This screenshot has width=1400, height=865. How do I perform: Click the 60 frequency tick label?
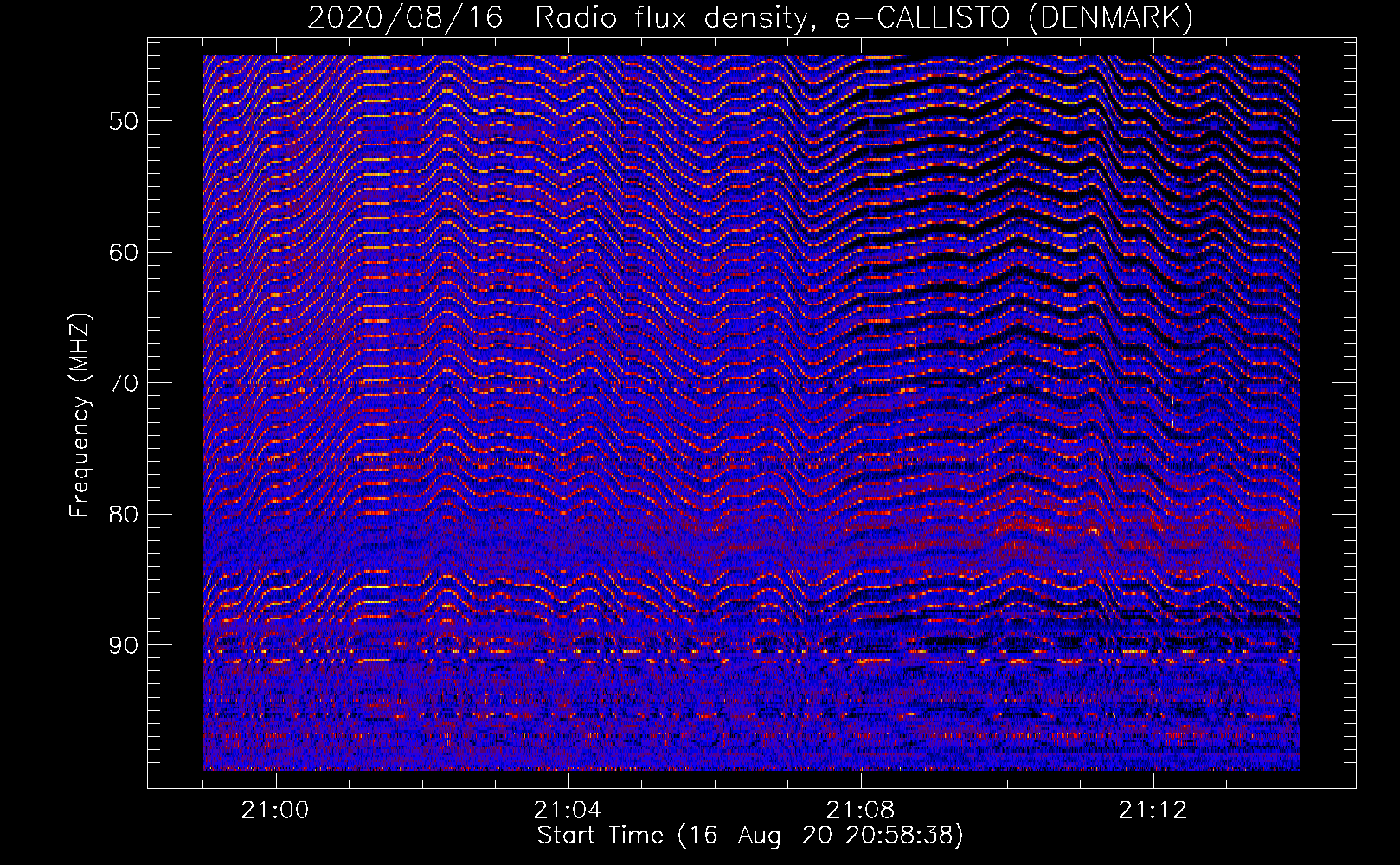pyautogui.click(x=124, y=253)
